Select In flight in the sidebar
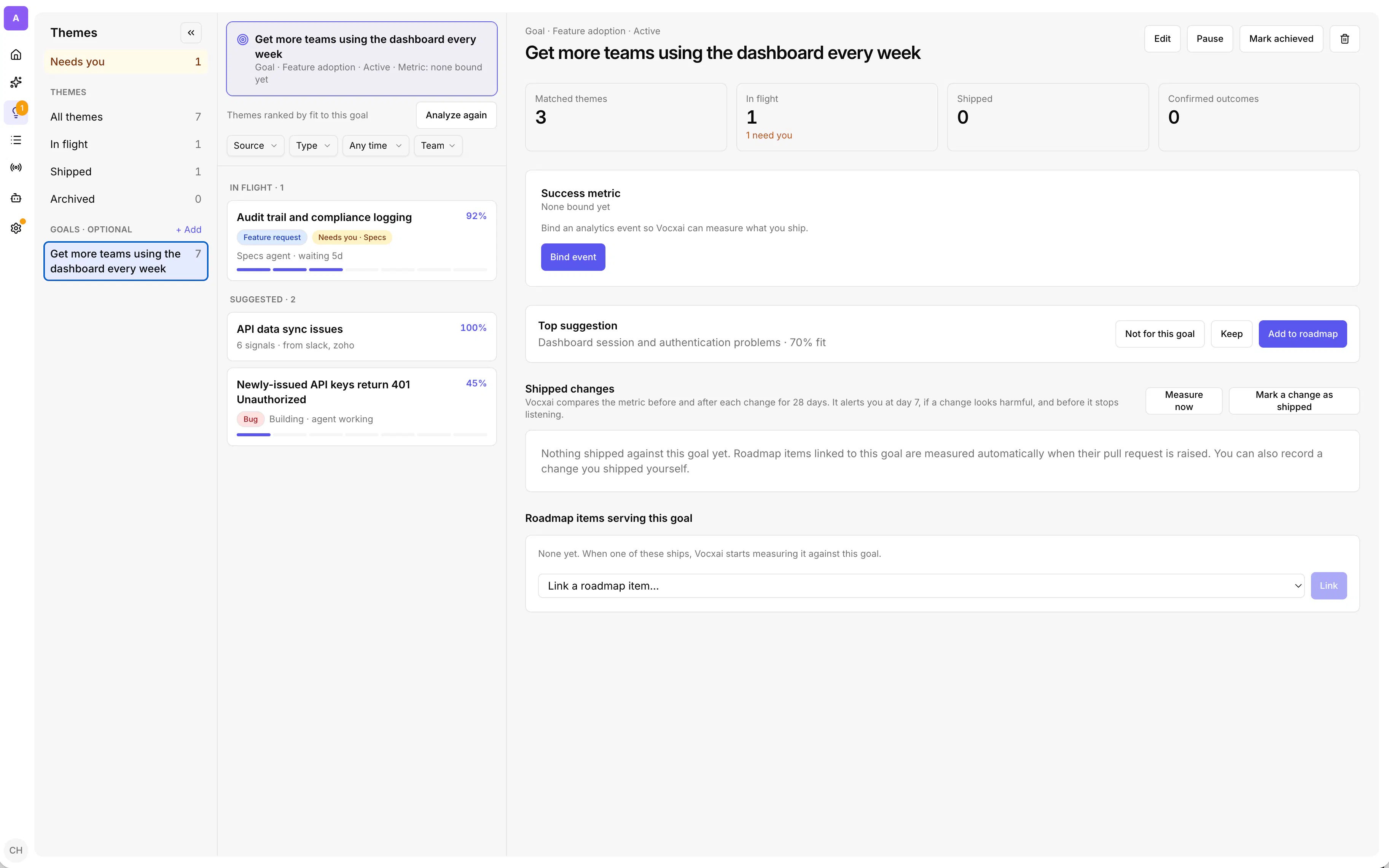 tap(126, 145)
